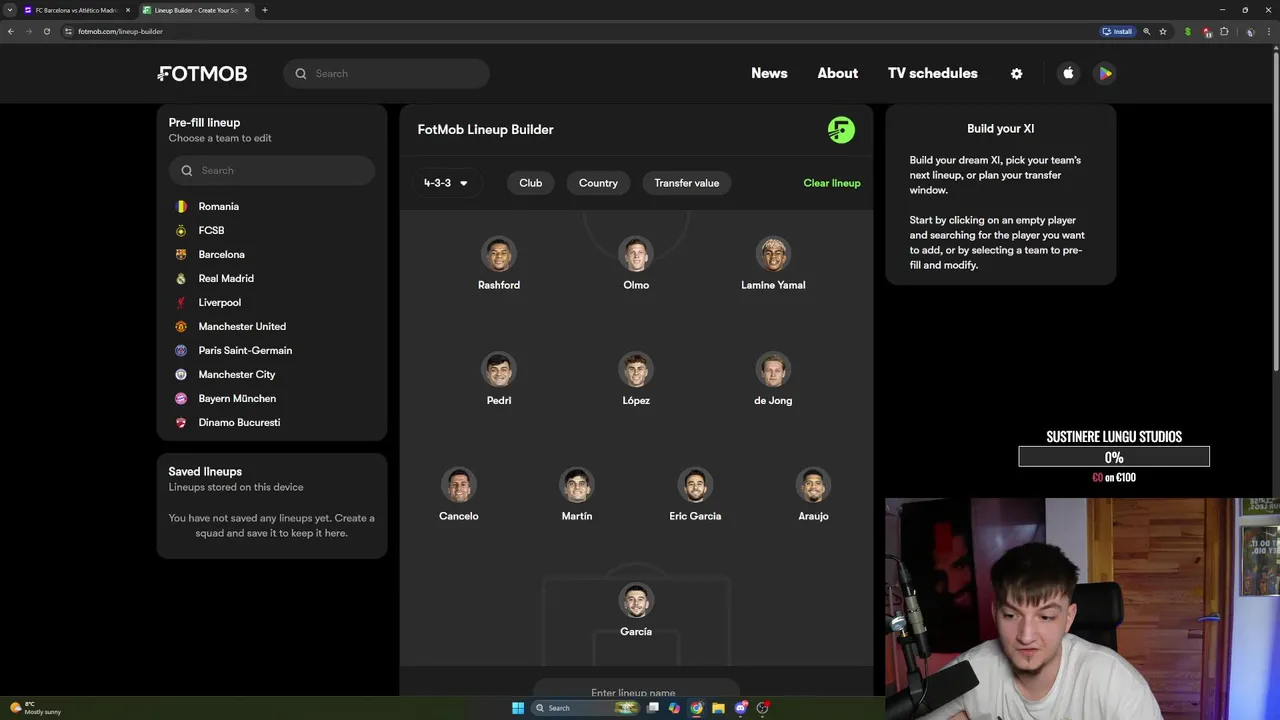The image size is (1280, 720).
Task: Click the Romania flag icon
Action: (x=181, y=206)
